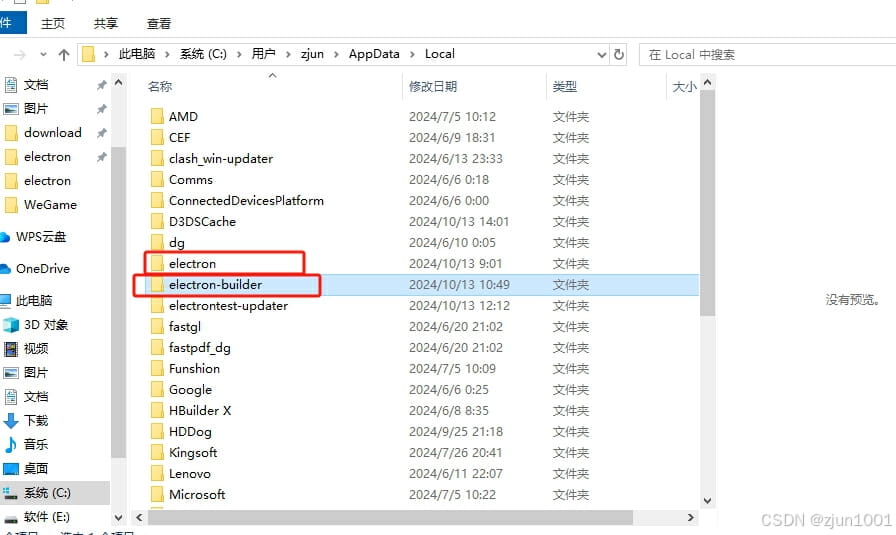Click AppData in the address bar
896x535 pixels.
374,54
